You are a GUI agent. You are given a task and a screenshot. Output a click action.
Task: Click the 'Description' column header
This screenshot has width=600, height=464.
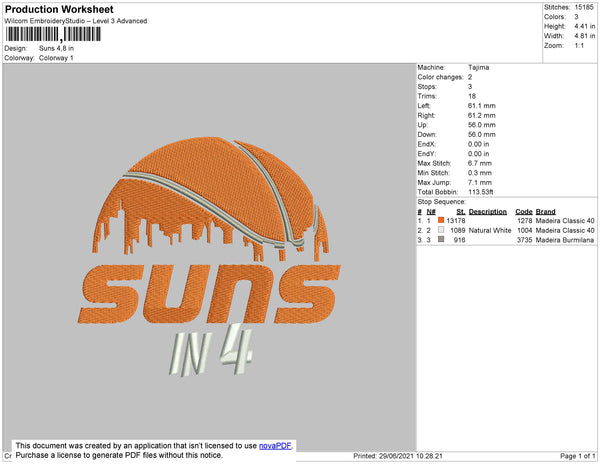[x=488, y=212]
